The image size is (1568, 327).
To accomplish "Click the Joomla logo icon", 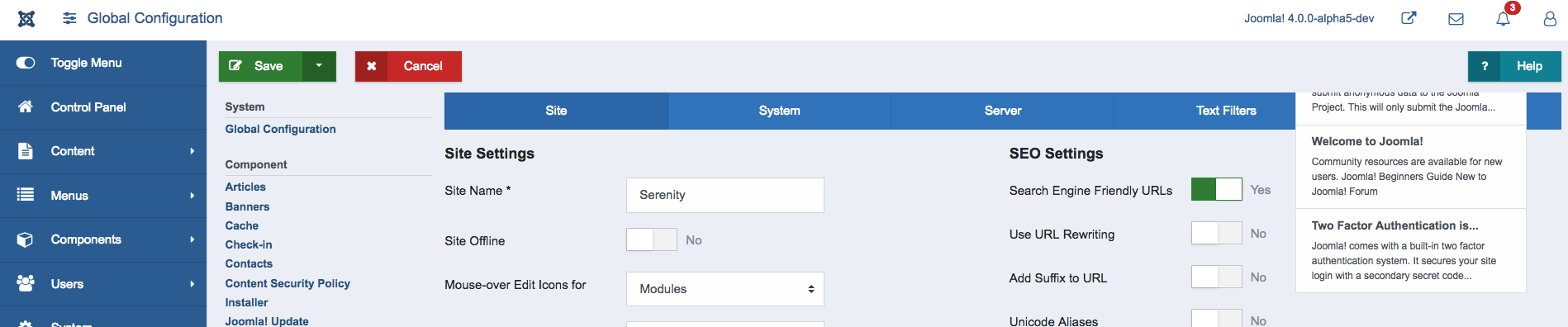I will 26,18.
